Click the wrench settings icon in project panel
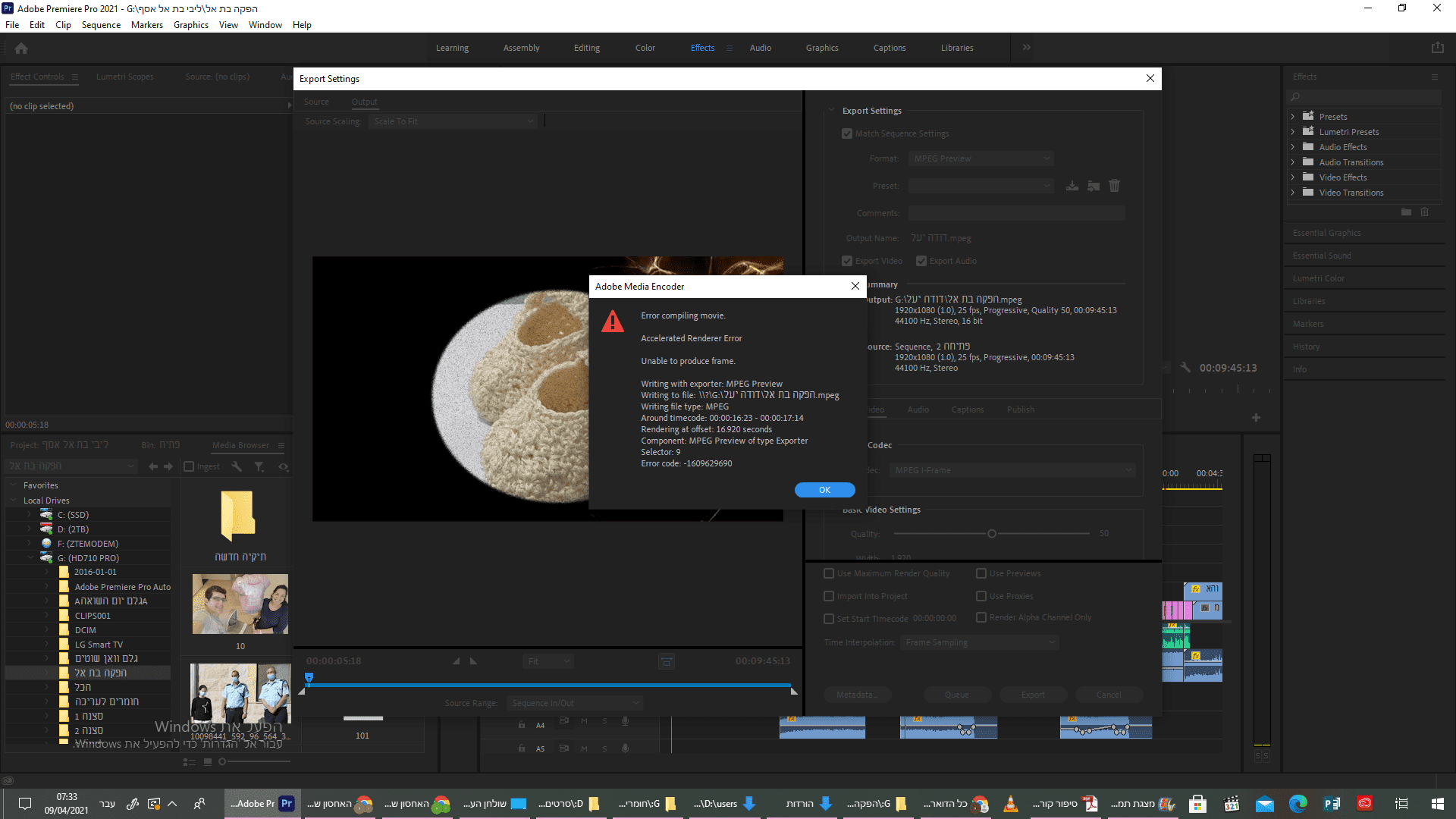 point(237,466)
